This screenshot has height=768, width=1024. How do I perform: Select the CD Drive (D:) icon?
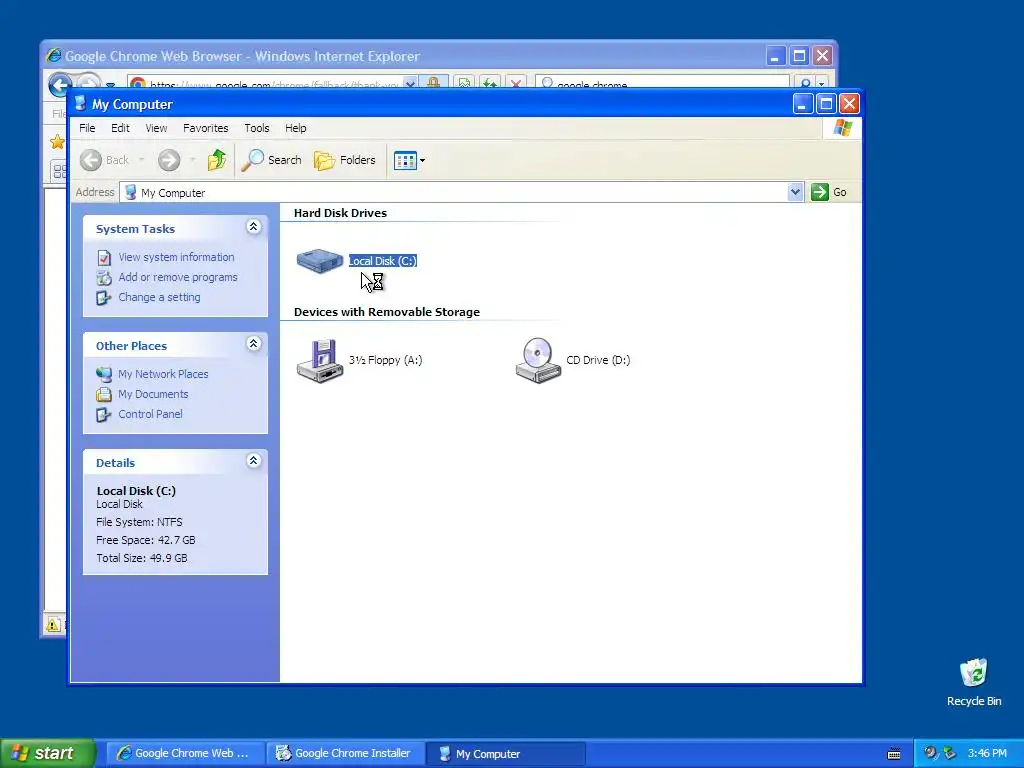point(537,360)
